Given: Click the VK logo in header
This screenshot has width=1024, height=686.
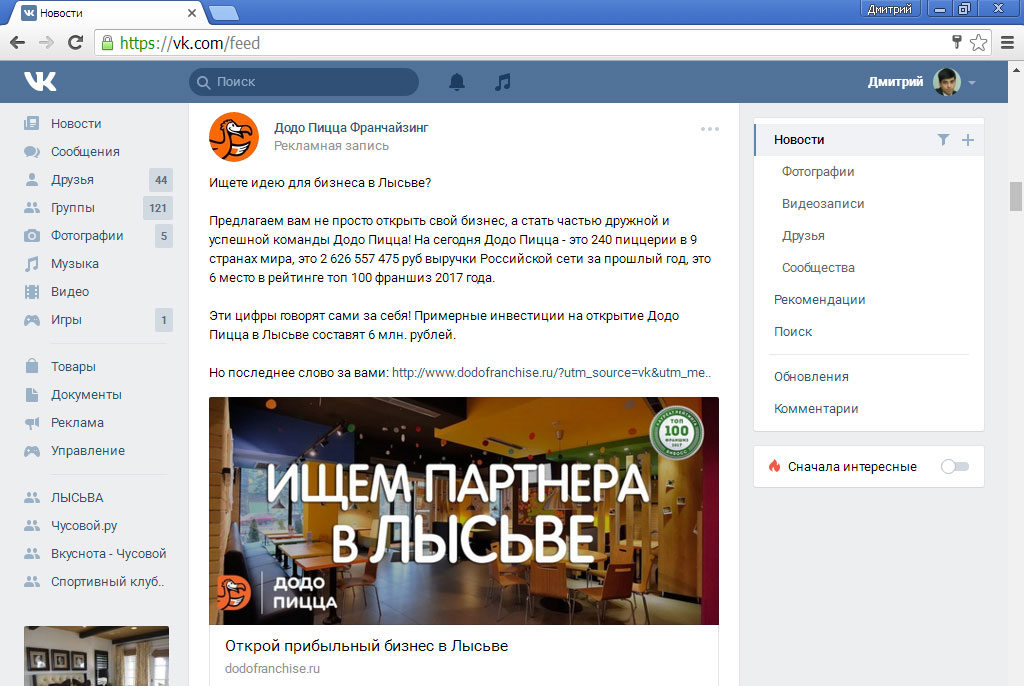Looking at the screenshot, I should (40, 82).
